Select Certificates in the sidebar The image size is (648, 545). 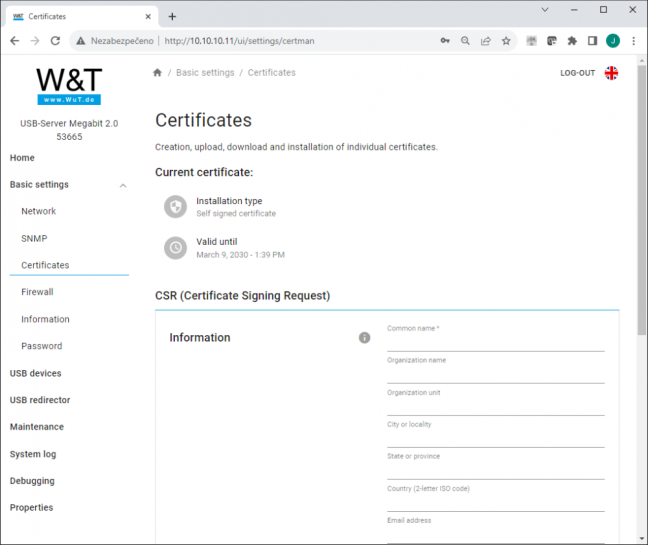(45, 265)
